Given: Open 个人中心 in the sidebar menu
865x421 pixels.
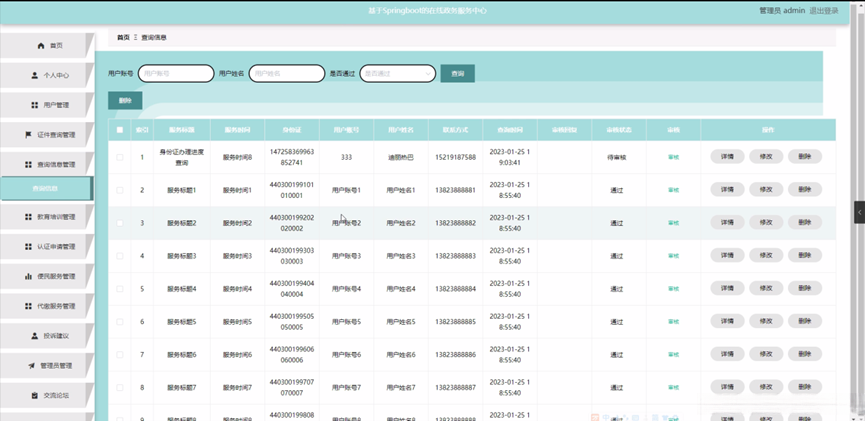Looking at the screenshot, I should 47,76.
